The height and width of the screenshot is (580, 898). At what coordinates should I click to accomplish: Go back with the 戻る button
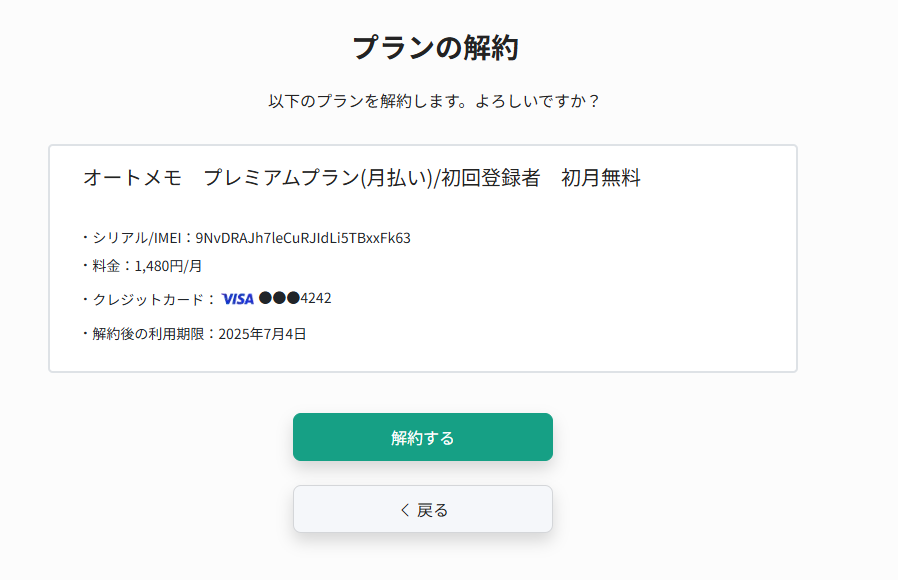[x=423, y=509]
